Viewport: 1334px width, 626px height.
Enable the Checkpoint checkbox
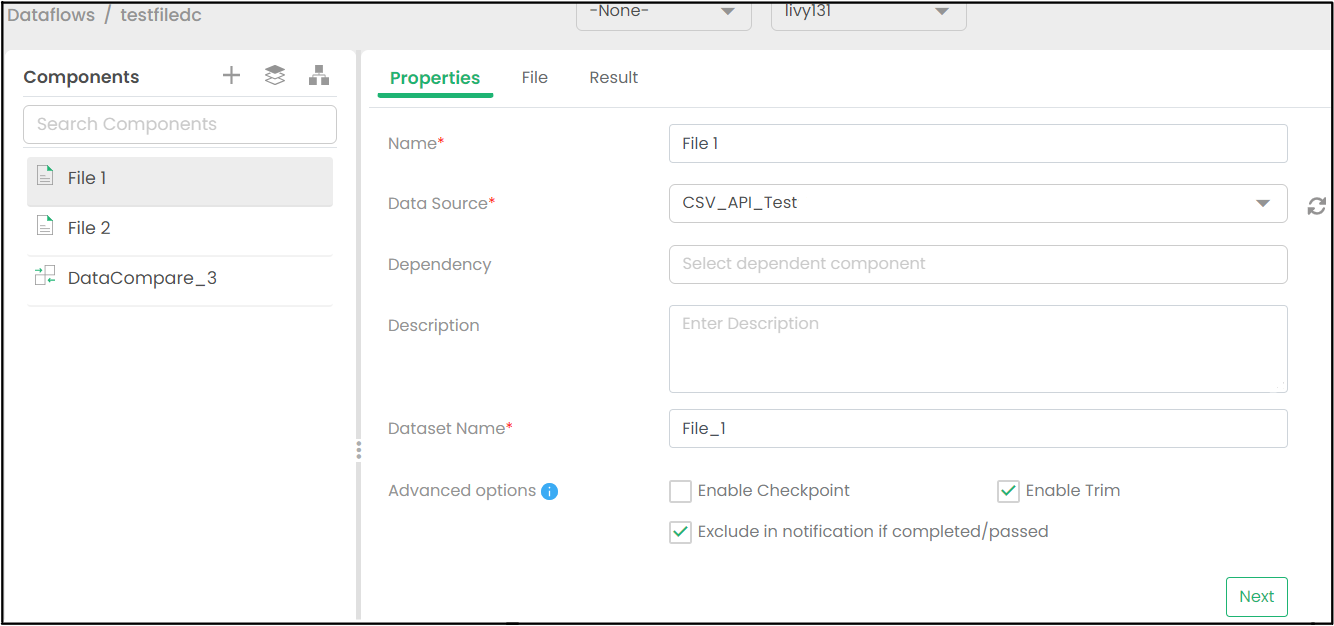pos(680,491)
